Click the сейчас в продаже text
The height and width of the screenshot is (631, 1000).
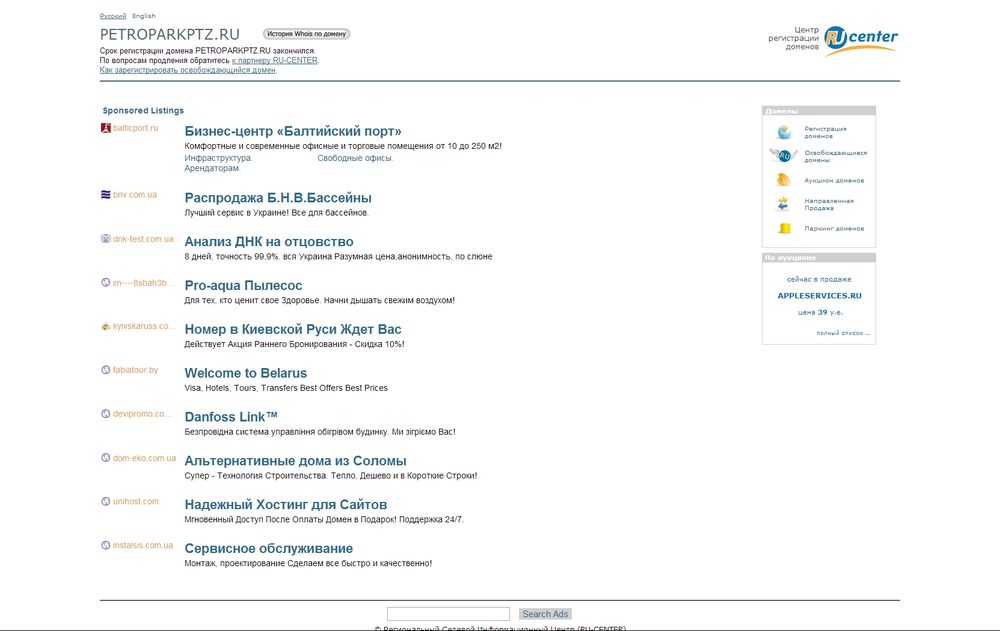pos(820,279)
